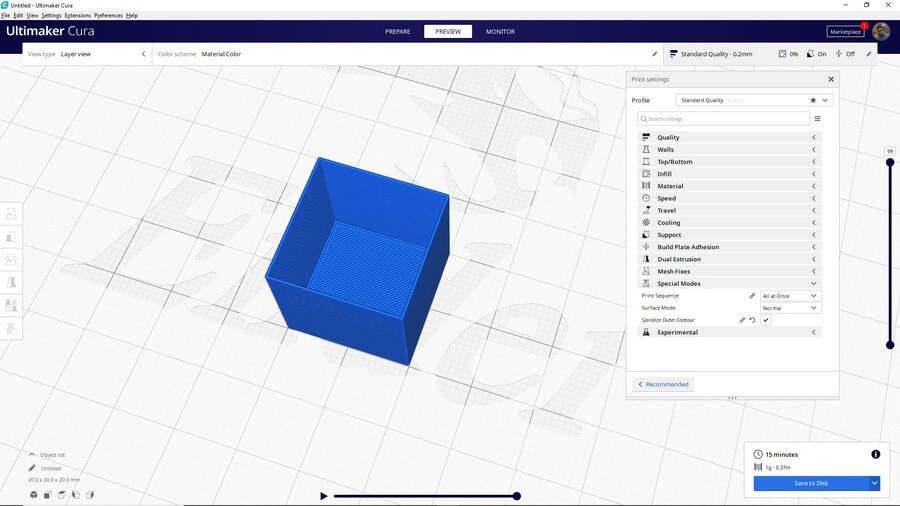The image size is (900, 506).
Task: Close the Print settings panel
Action: pos(831,79)
